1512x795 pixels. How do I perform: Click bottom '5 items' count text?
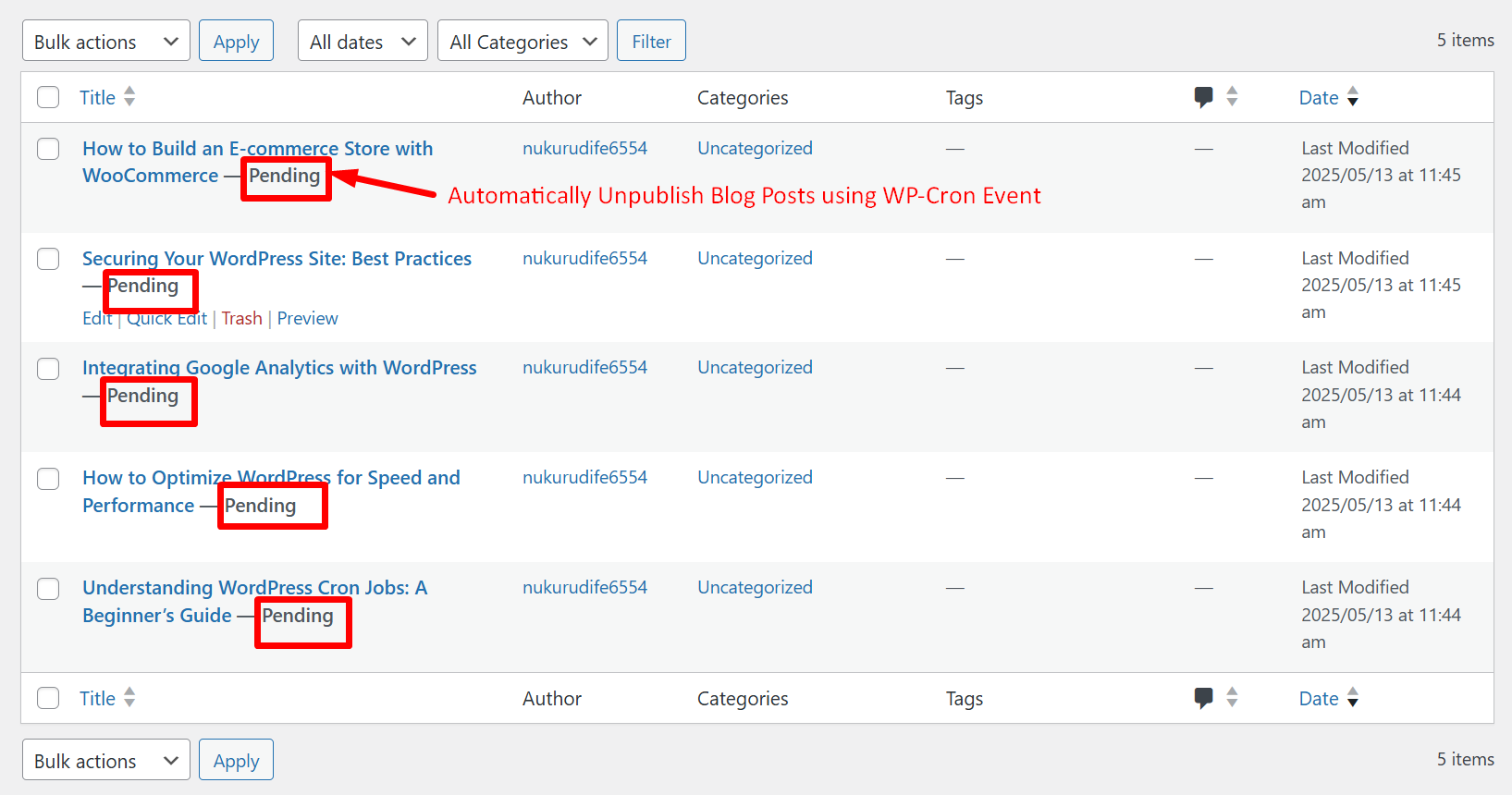[x=1465, y=759]
